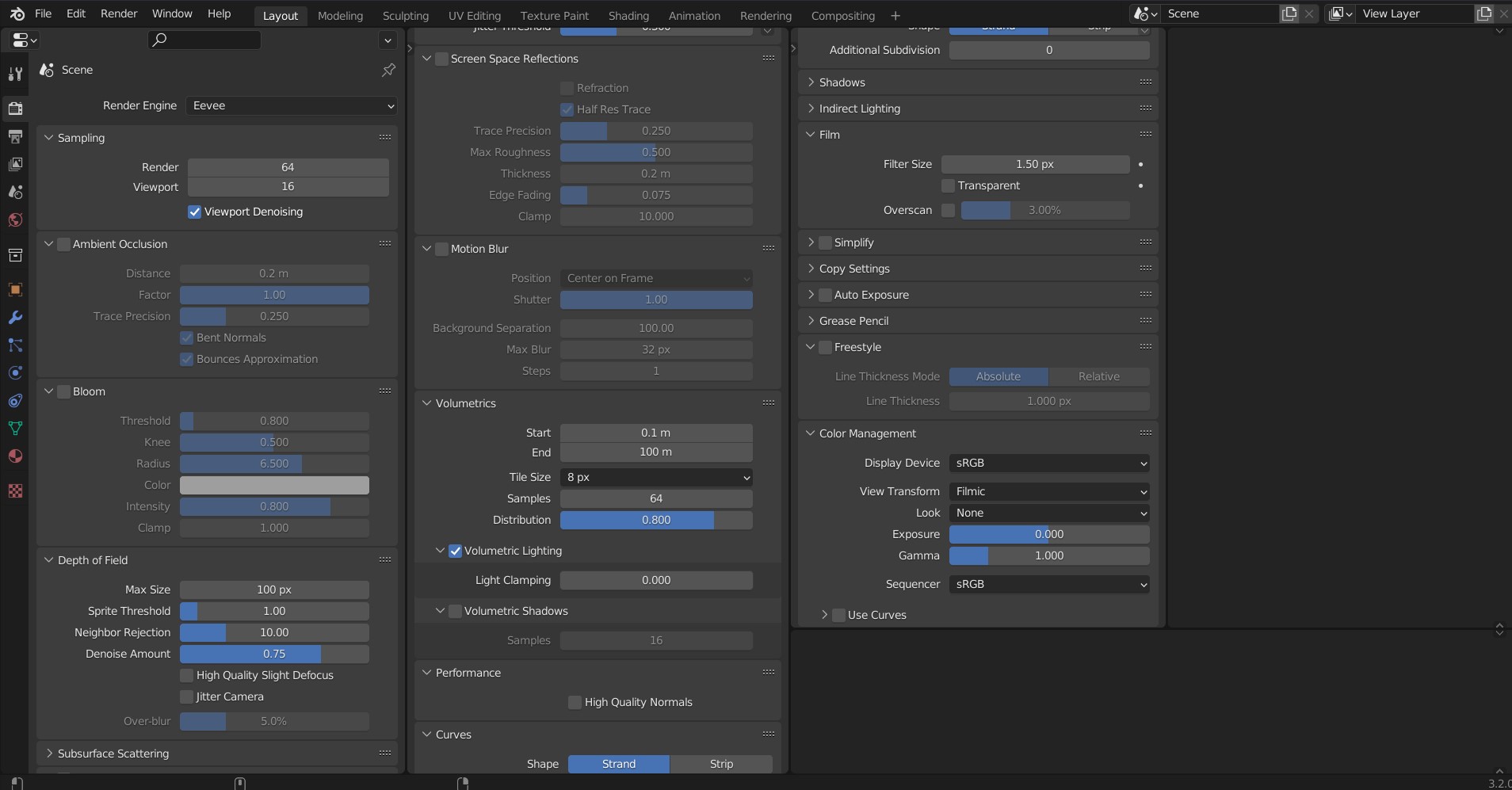The width and height of the screenshot is (1512, 790).
Task: Open the View Layer properties tab icon
Action: pyautogui.click(x=15, y=164)
